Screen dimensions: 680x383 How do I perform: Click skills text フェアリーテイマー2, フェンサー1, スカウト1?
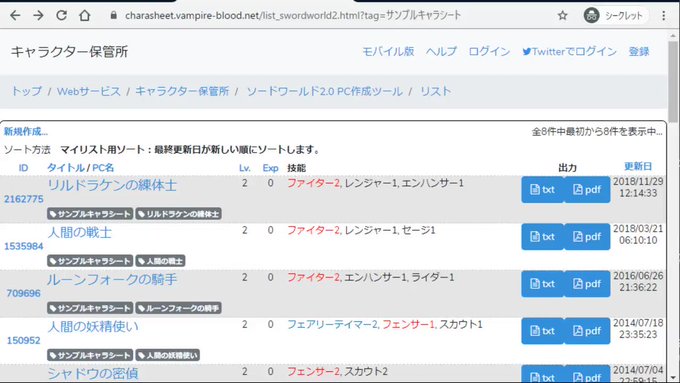(x=385, y=324)
